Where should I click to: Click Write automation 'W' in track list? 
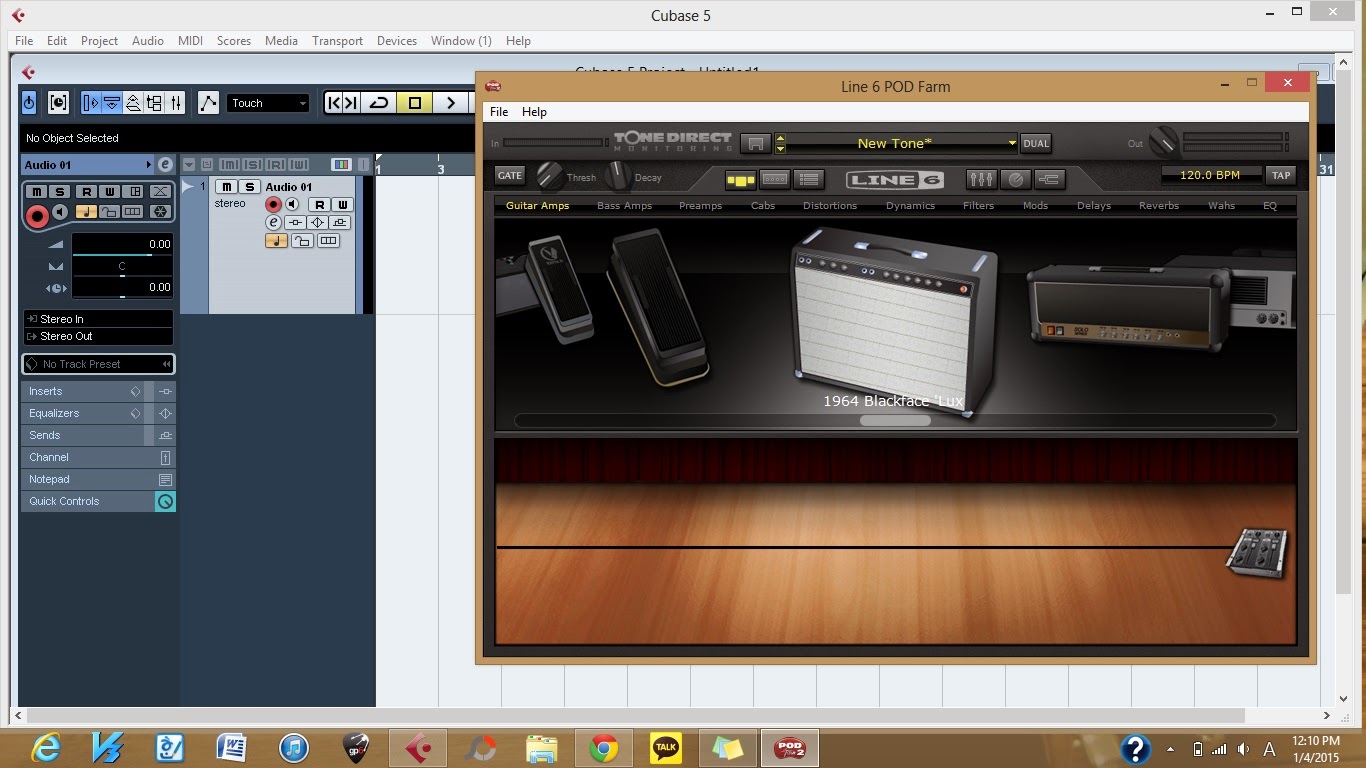coord(341,204)
